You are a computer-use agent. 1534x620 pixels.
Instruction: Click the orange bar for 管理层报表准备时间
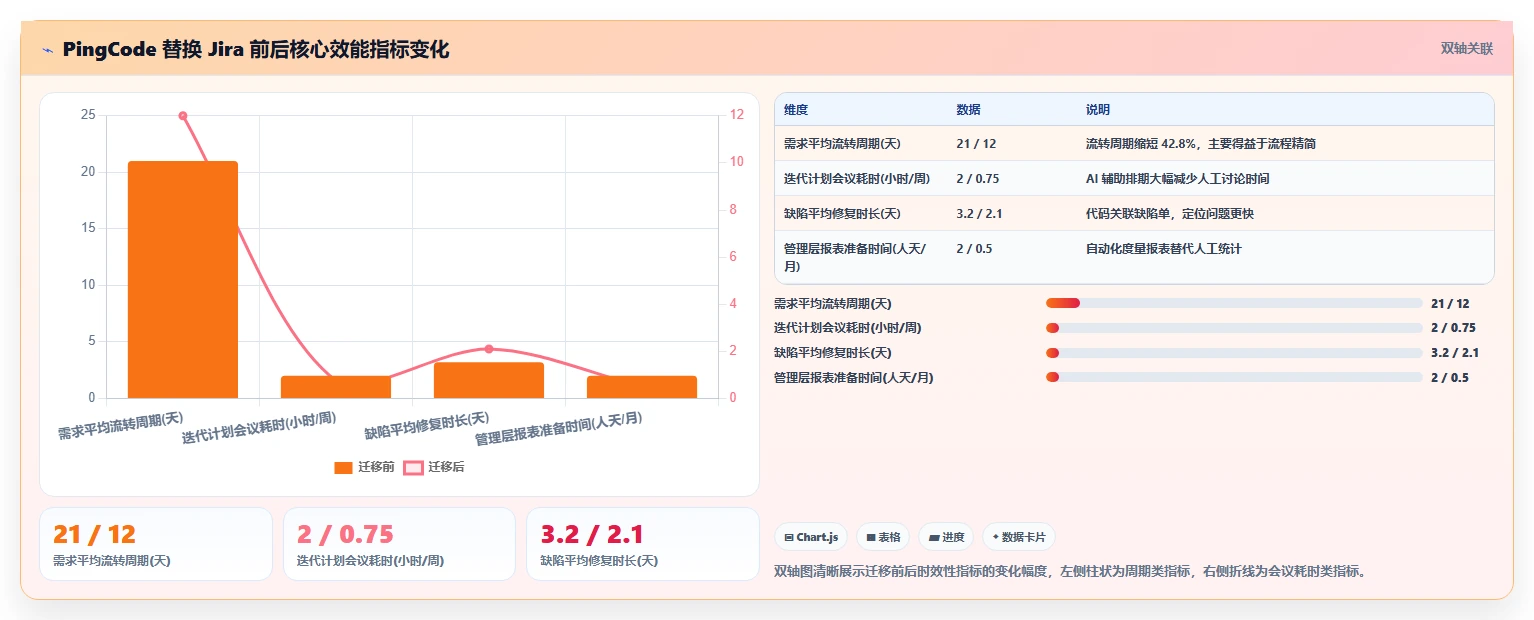point(642,387)
